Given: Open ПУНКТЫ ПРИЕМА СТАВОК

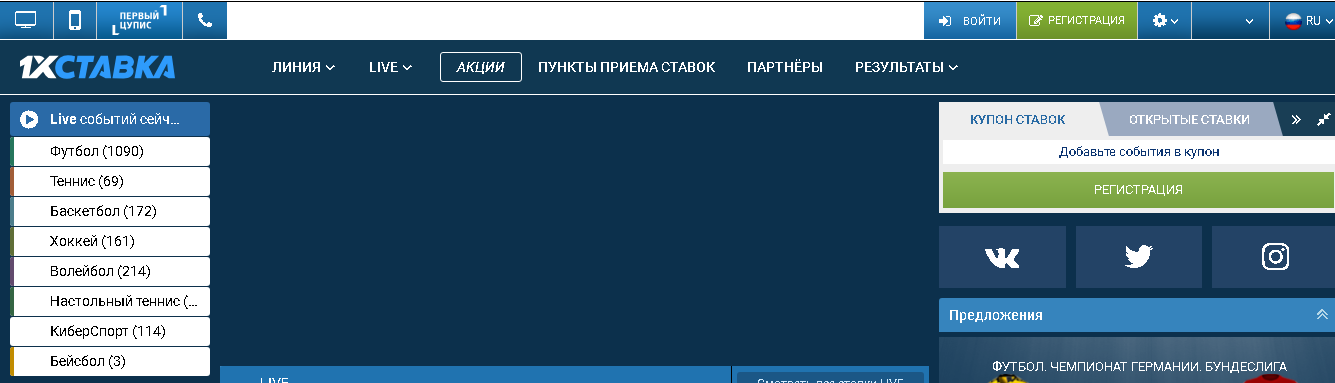Looking at the screenshot, I should click(626, 67).
